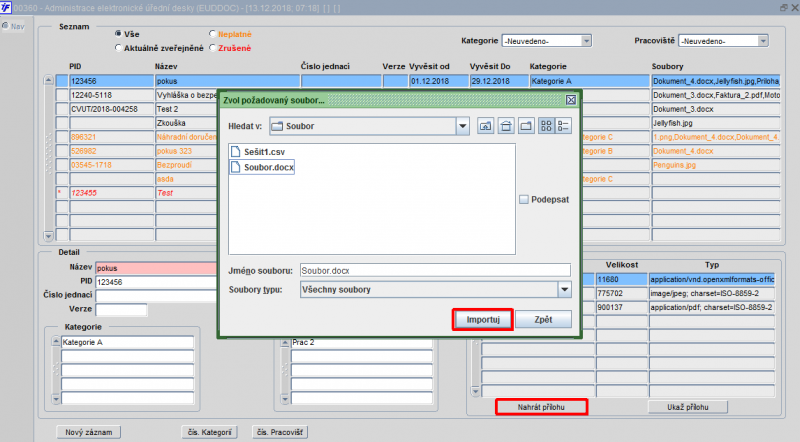
Task: Switch file dialog to list view
Action: pyautogui.click(x=546, y=126)
